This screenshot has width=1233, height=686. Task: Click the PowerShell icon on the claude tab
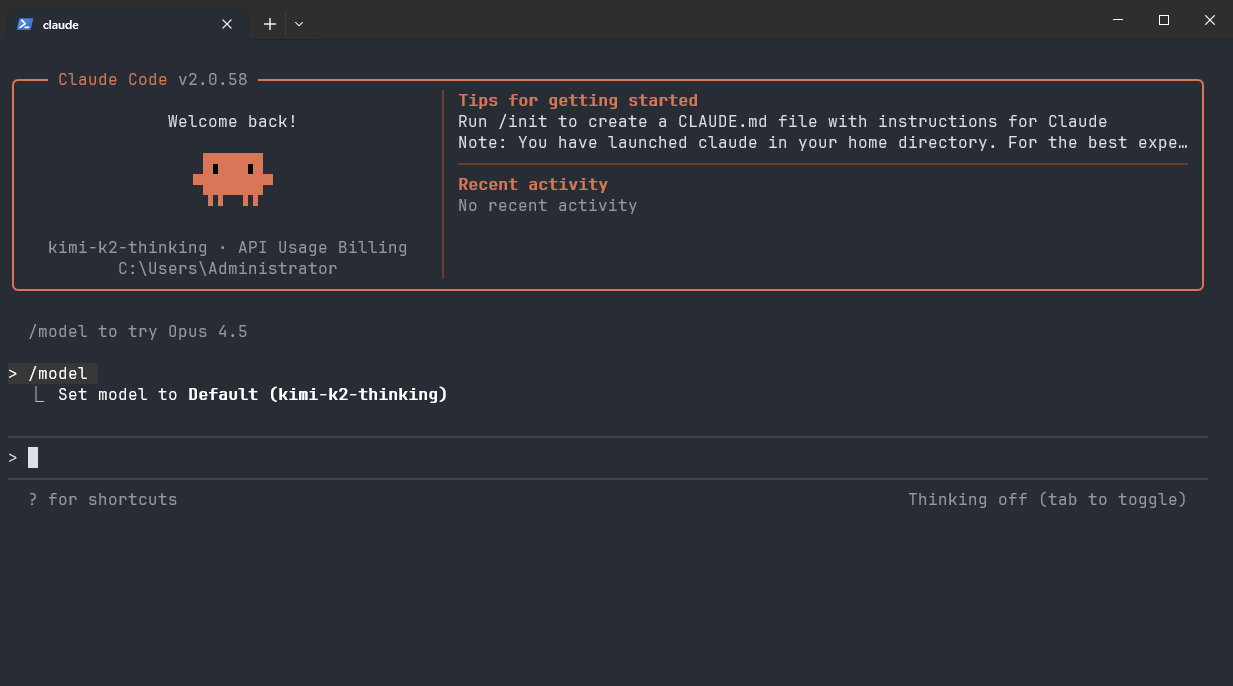point(25,24)
